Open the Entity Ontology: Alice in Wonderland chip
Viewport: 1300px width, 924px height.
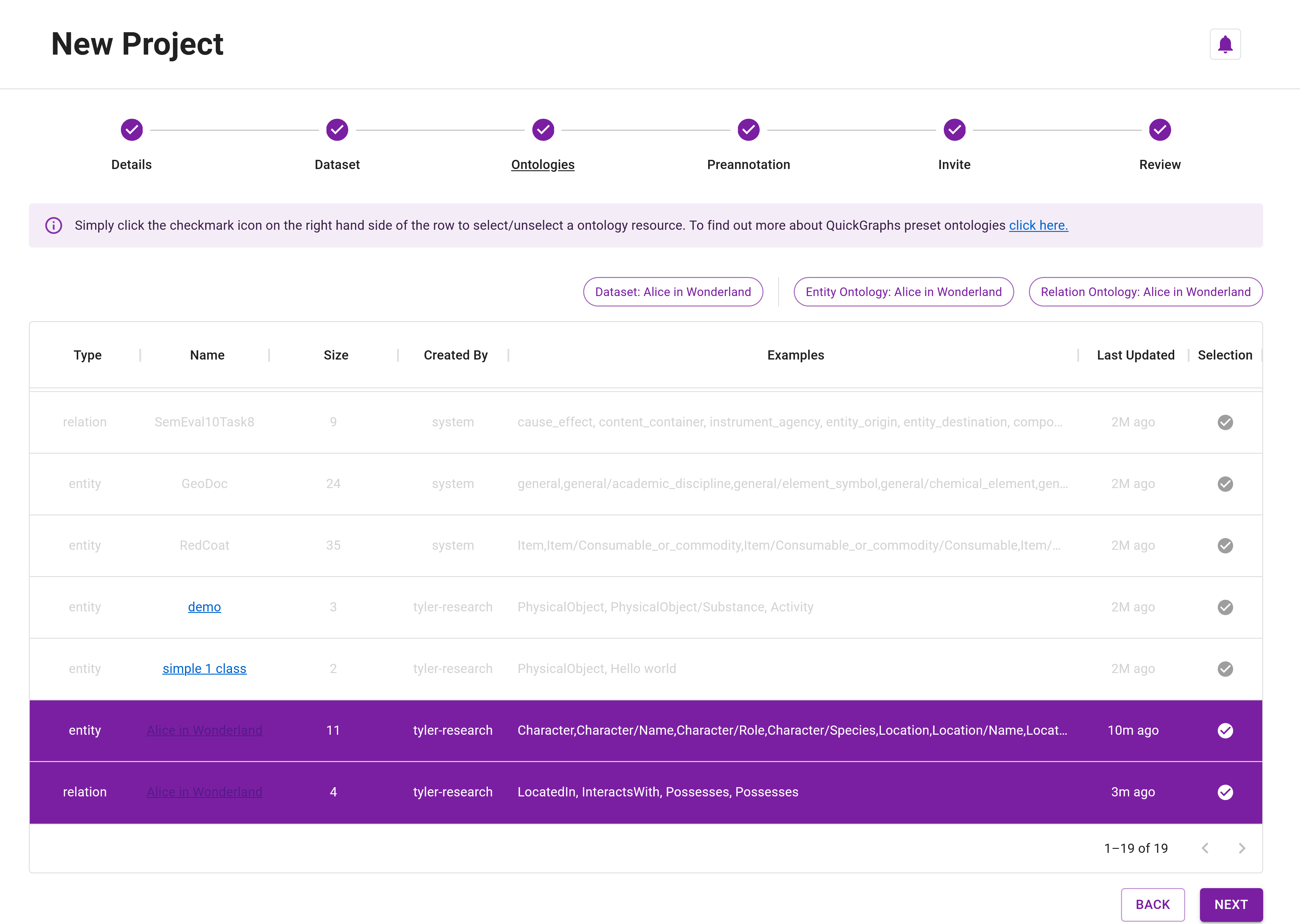(x=903, y=291)
